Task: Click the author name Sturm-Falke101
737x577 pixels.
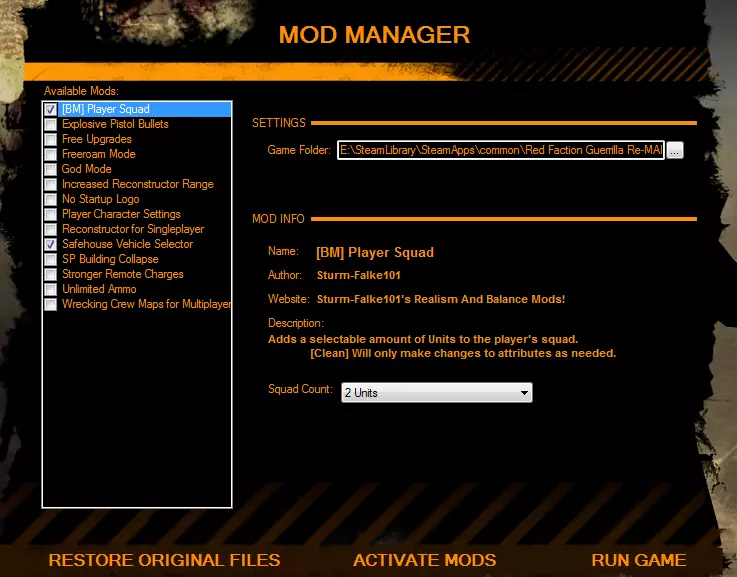Action: (x=359, y=275)
